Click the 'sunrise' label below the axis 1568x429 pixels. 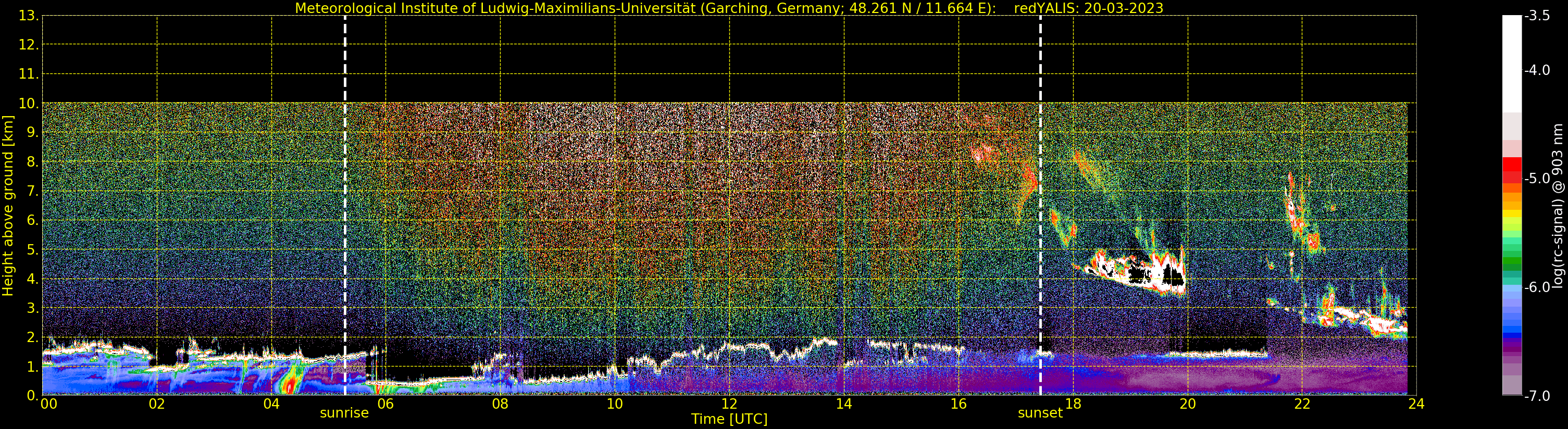[344, 413]
